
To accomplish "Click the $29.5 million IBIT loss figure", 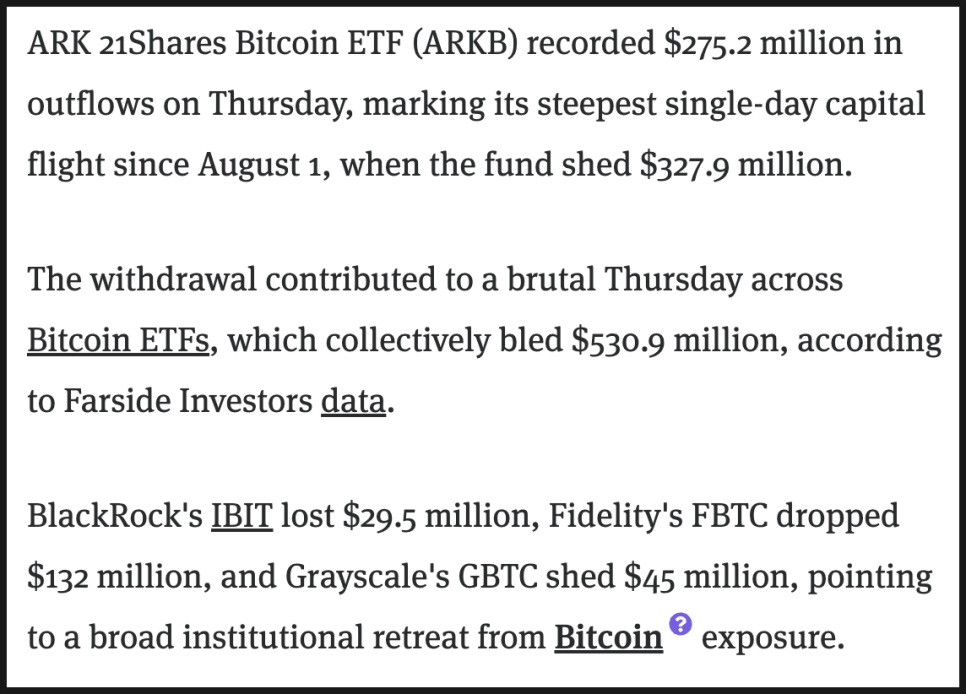I will click(424, 517).
